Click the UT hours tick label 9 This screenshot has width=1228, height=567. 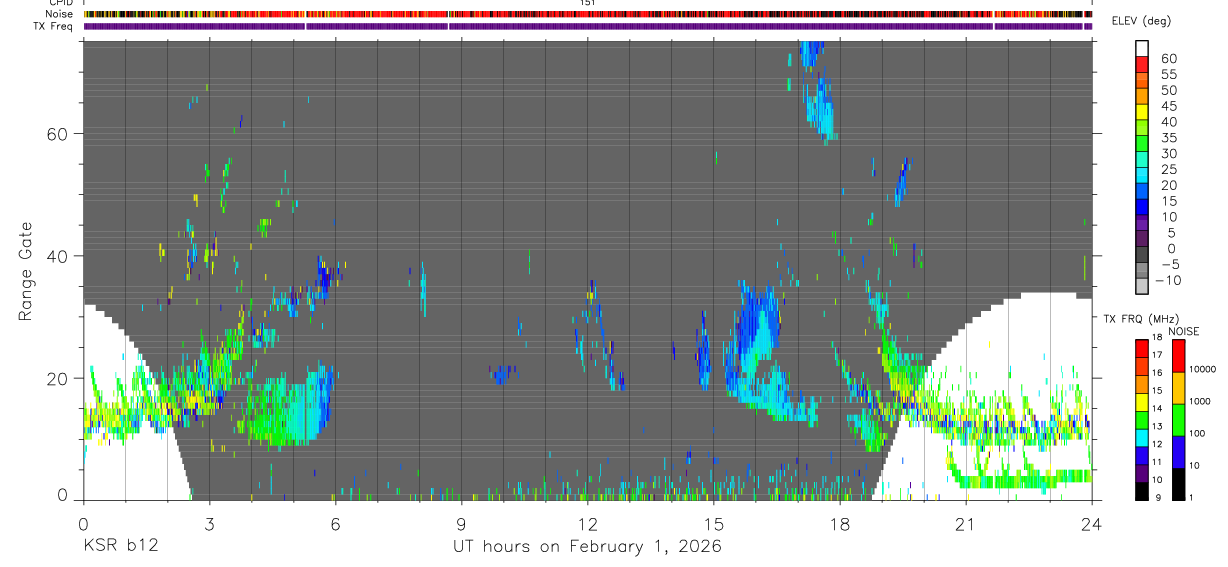461,523
